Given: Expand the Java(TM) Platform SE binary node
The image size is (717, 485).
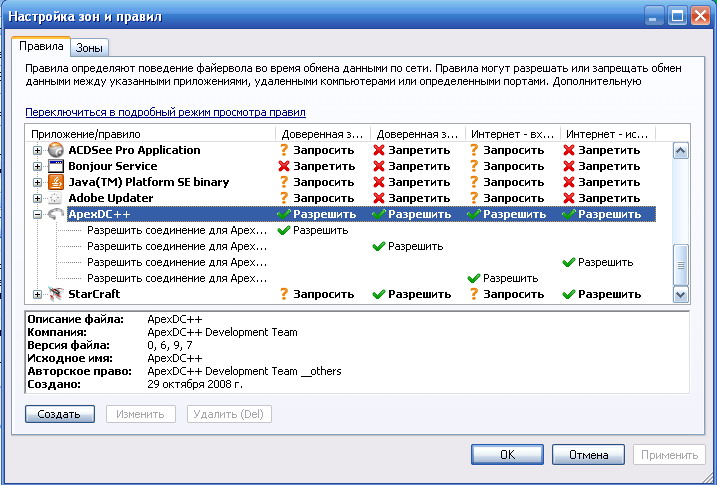Looking at the screenshot, I should pos(37,182).
